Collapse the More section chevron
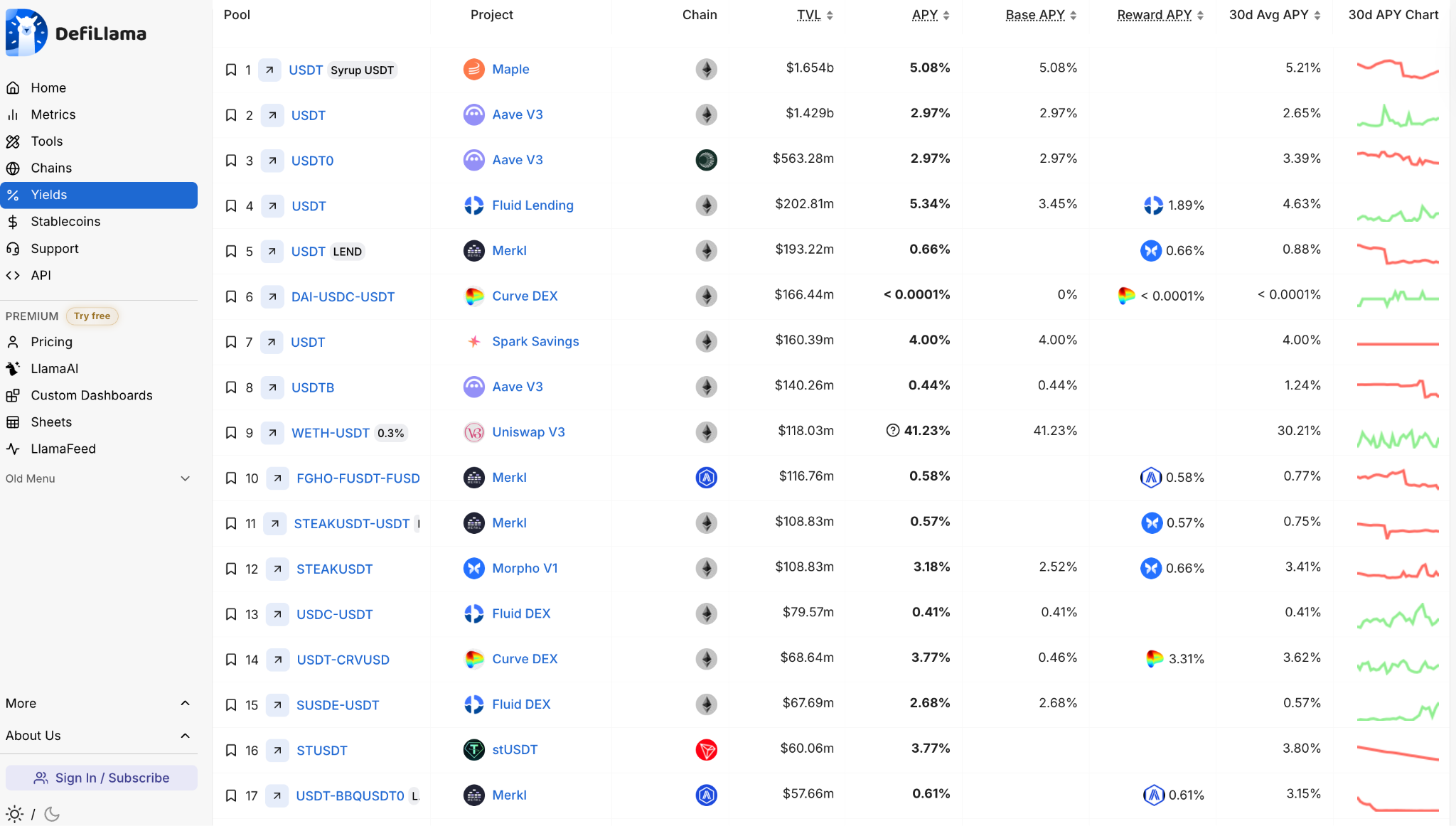This screenshot has height=826, width=1456. [185, 703]
